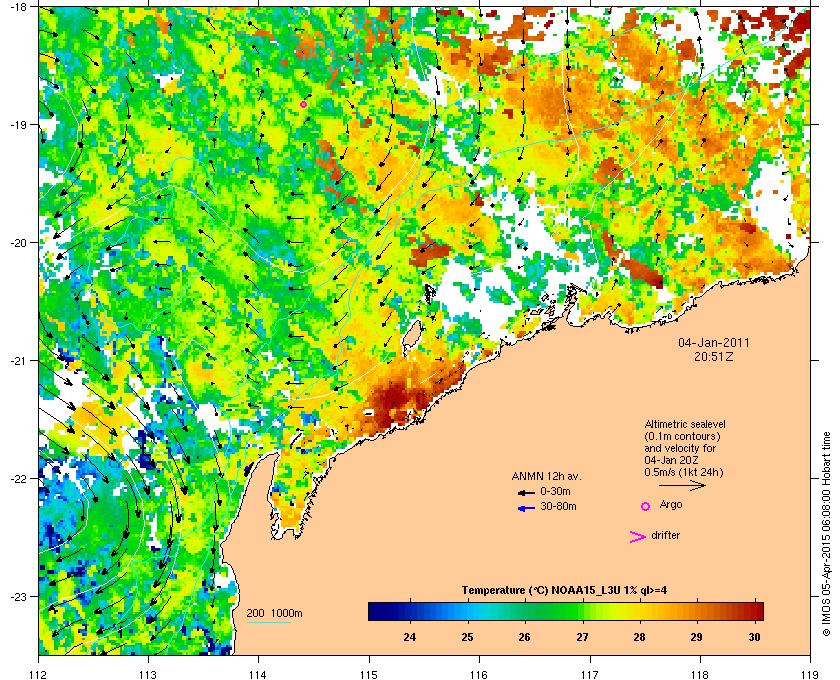This screenshot has width=840, height=680.
Task: Click the longitude axis label 117
Action: tap(590, 674)
